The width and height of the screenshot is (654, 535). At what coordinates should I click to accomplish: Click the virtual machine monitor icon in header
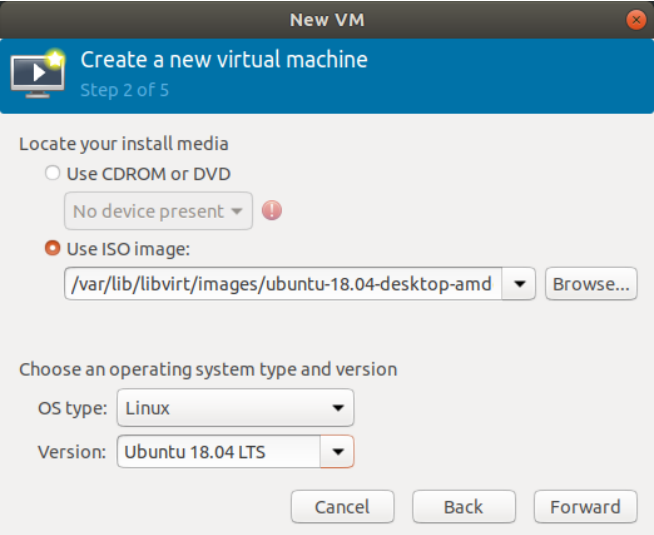click(x=38, y=74)
